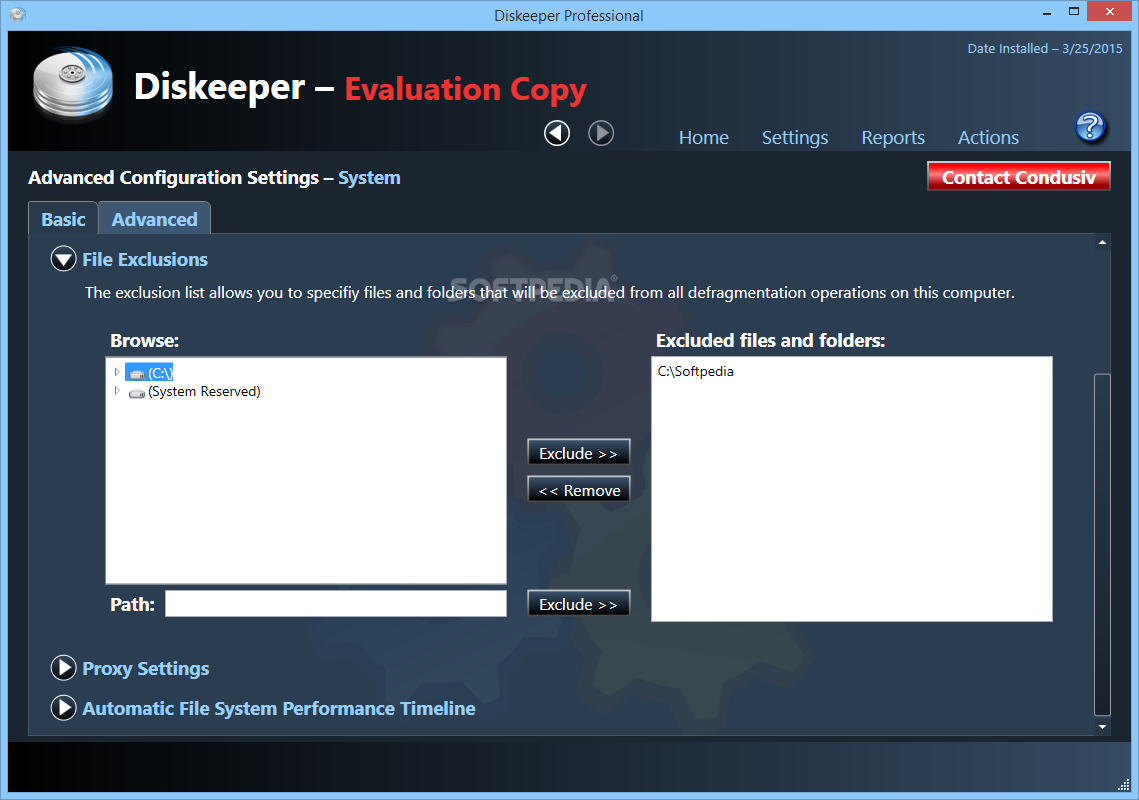Click the scrollbar up arrow
1139x800 pixels.
coord(1102,243)
